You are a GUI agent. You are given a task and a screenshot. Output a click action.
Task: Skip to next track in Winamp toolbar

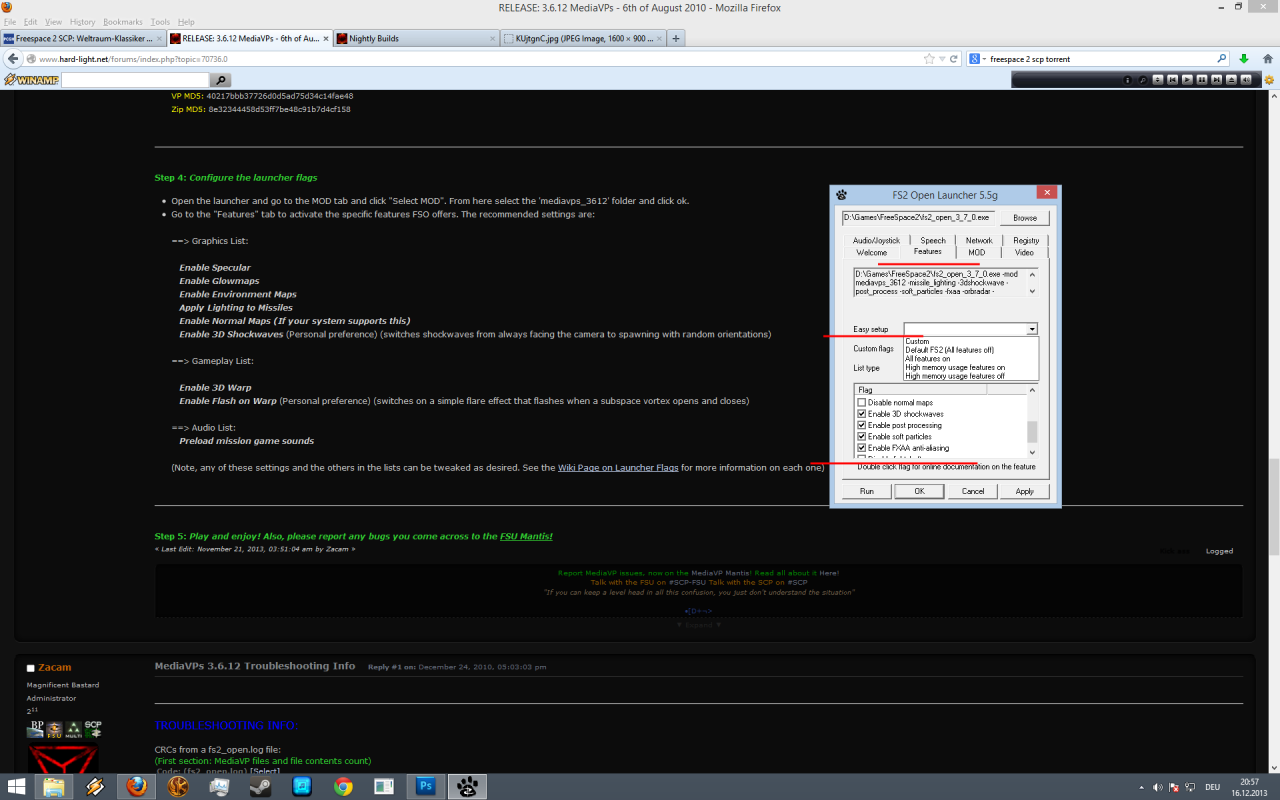click(1217, 79)
